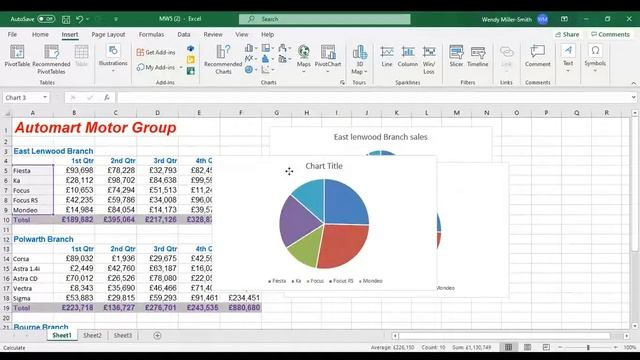640x360 pixels.
Task: Click Recommended Charts
Action: (223, 60)
